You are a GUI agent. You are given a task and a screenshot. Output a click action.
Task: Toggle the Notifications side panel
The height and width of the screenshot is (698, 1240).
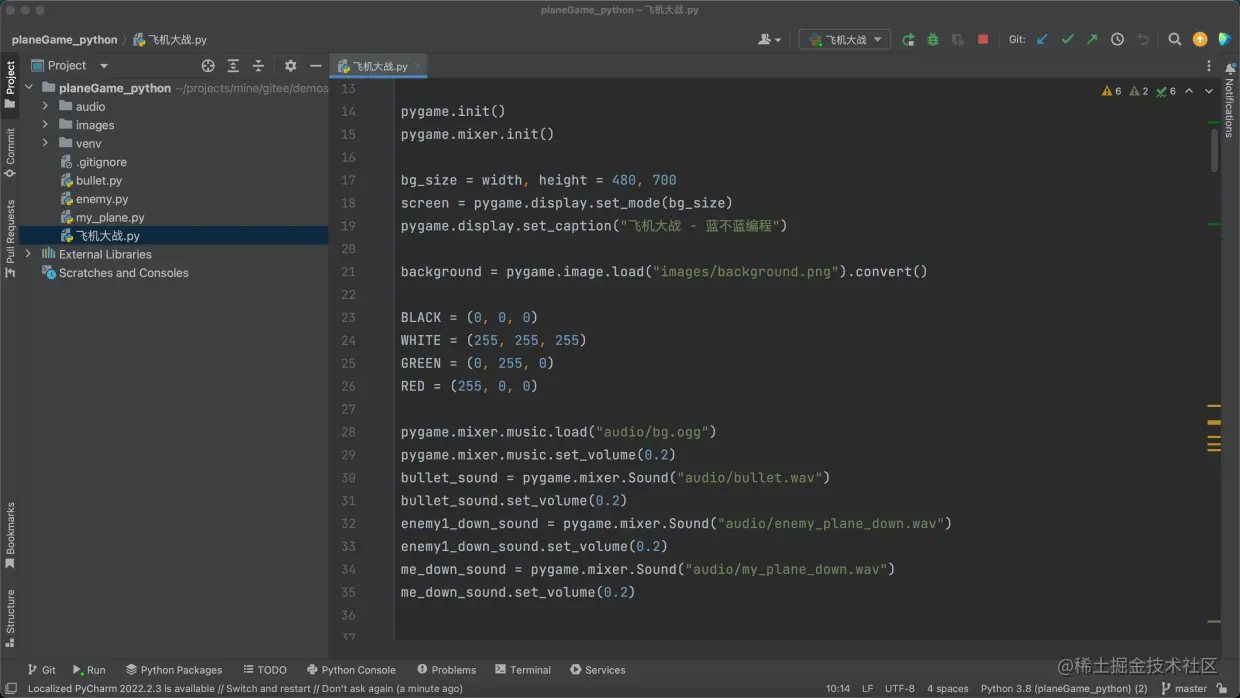click(x=1230, y=100)
